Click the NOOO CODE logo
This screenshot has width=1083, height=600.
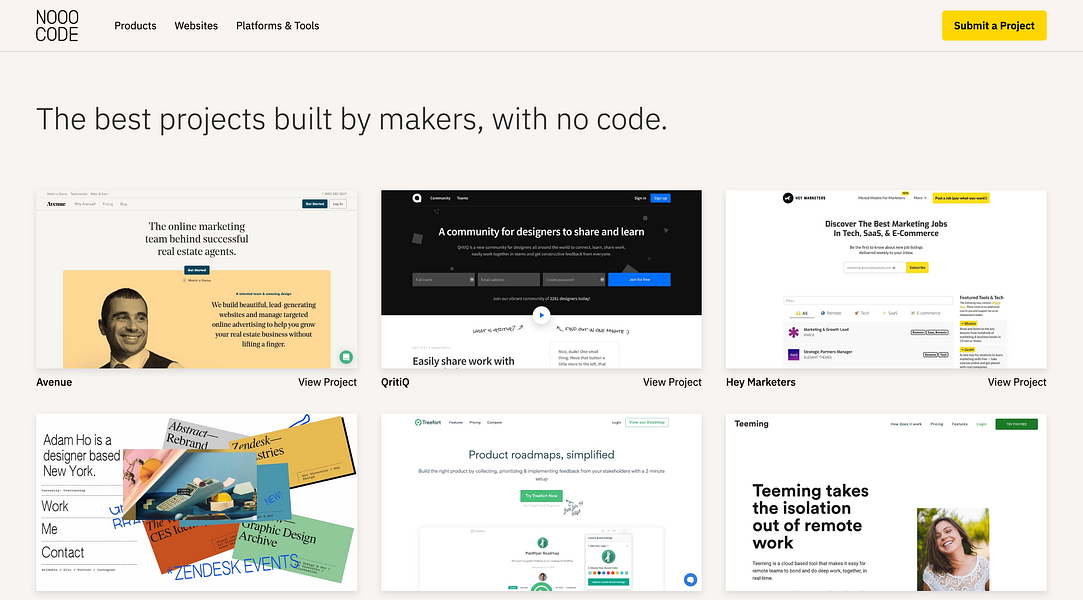point(57,26)
